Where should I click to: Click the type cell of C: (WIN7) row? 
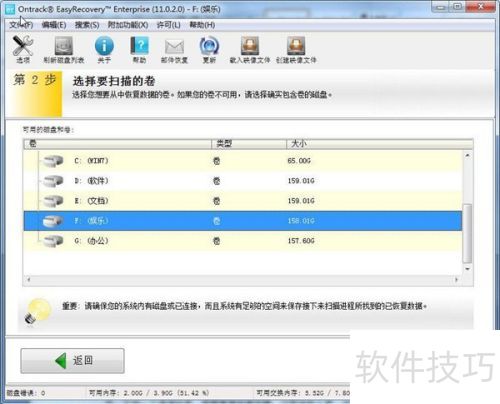click(x=217, y=161)
